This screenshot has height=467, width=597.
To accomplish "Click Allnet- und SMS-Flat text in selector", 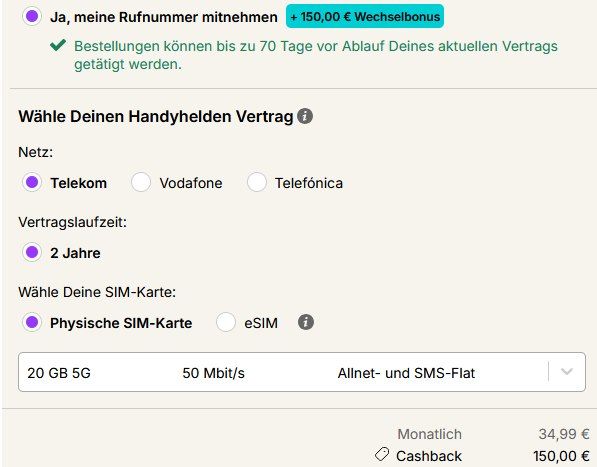I will pyautogui.click(x=406, y=373).
